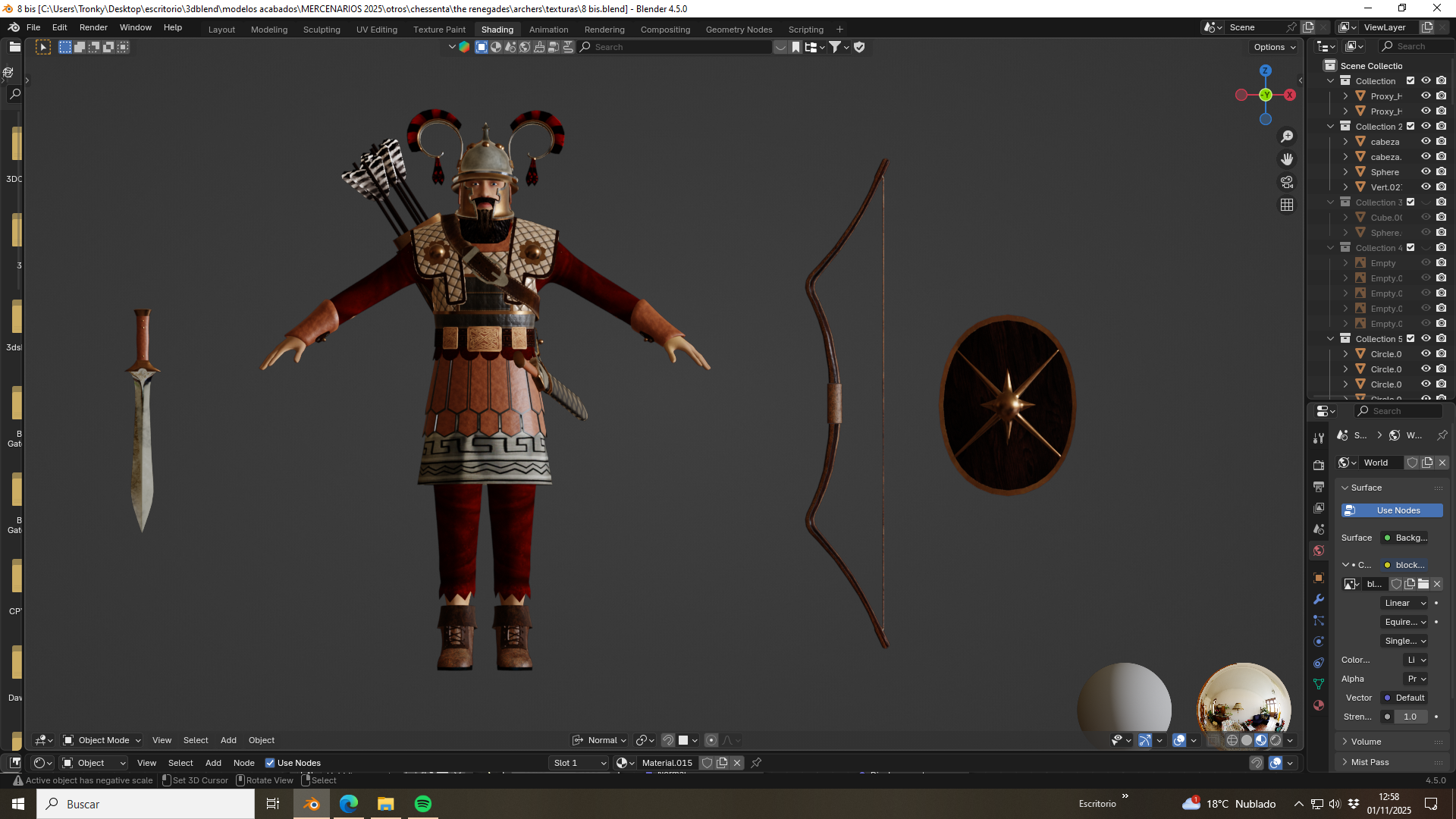Click the Spotify icon in the taskbar
The image size is (1456, 819).
point(423,804)
